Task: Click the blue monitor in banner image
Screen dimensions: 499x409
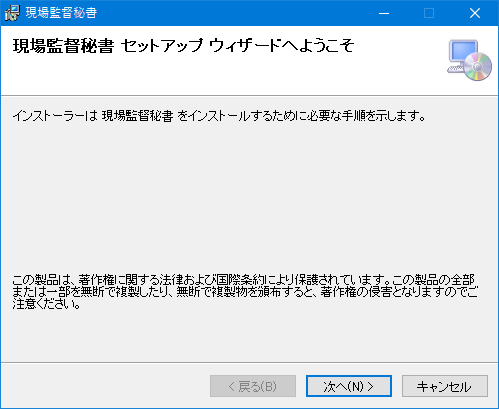Action: (463, 51)
